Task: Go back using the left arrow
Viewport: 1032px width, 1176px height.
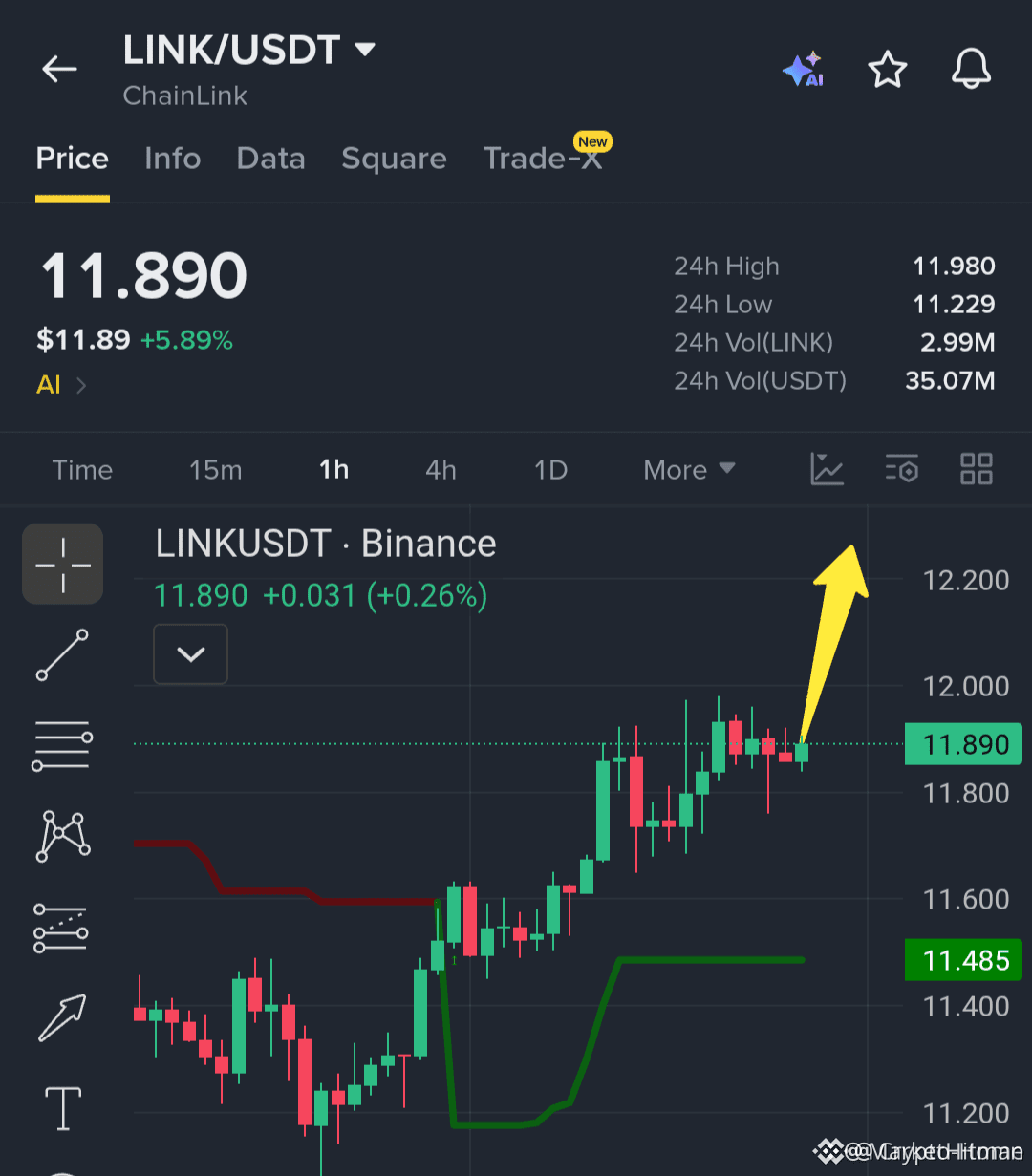Action: pos(59,69)
